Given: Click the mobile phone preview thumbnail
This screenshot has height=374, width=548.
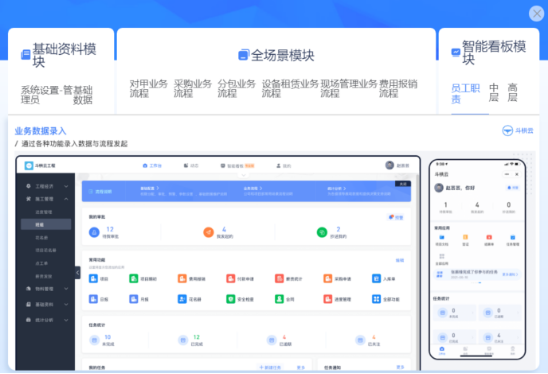Looking at the screenshot, I should click(477, 259).
